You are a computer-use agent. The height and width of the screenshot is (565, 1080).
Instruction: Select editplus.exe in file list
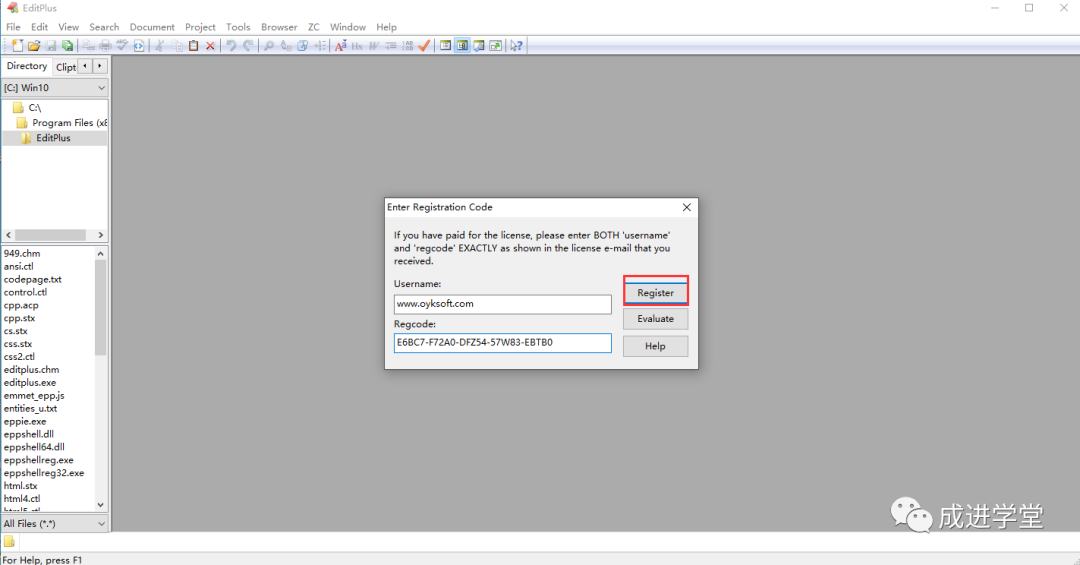point(30,382)
